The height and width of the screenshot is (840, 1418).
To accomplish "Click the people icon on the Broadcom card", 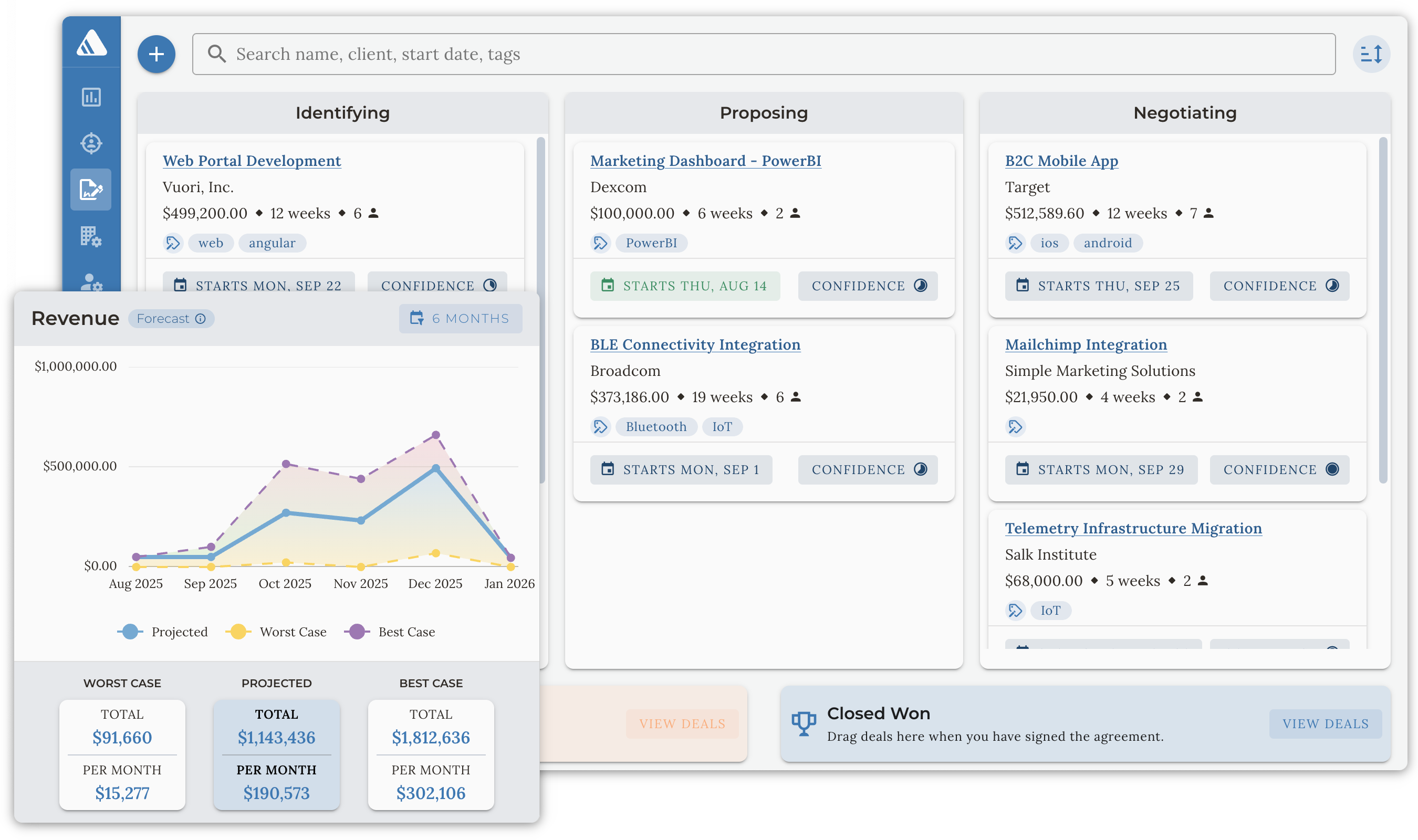I will 796,397.
